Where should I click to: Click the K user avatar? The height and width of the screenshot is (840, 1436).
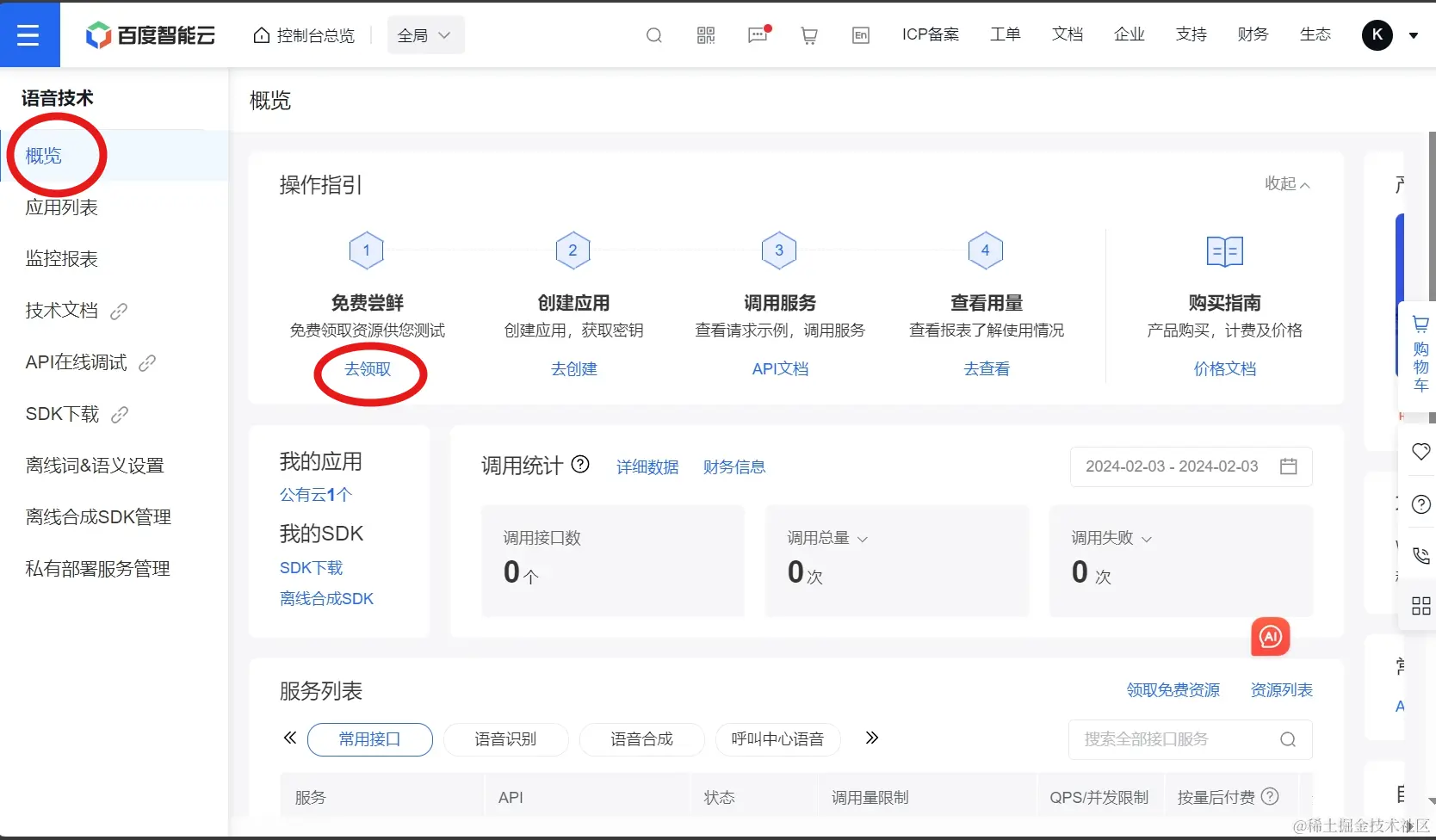tap(1377, 34)
